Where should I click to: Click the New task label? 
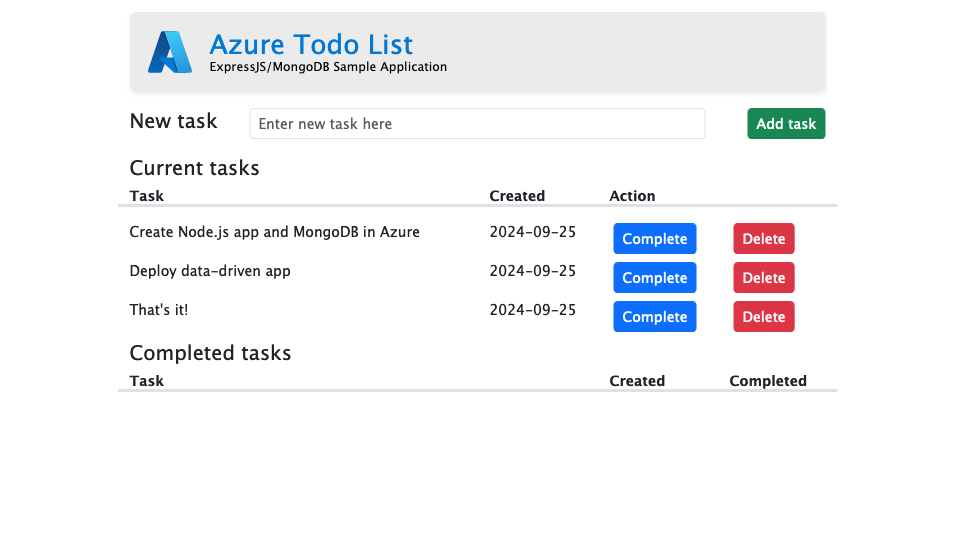click(173, 121)
